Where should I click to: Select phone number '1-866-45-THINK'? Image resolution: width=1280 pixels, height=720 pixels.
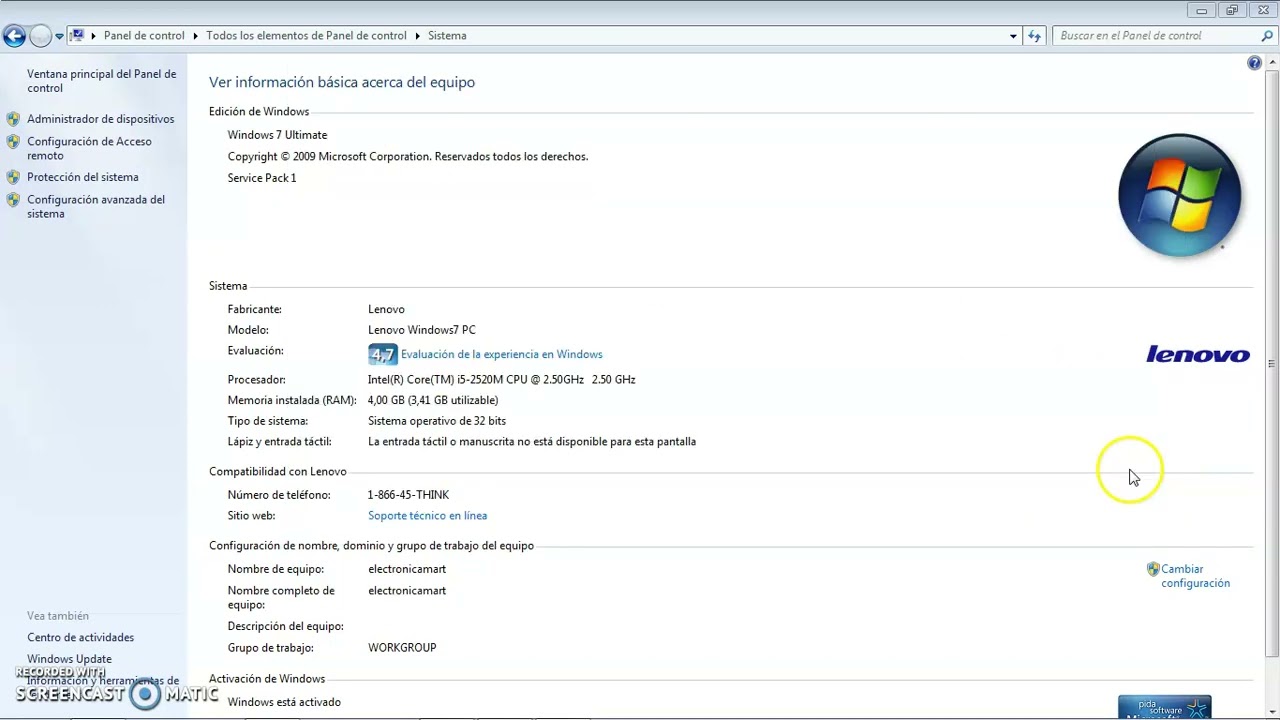(x=408, y=495)
